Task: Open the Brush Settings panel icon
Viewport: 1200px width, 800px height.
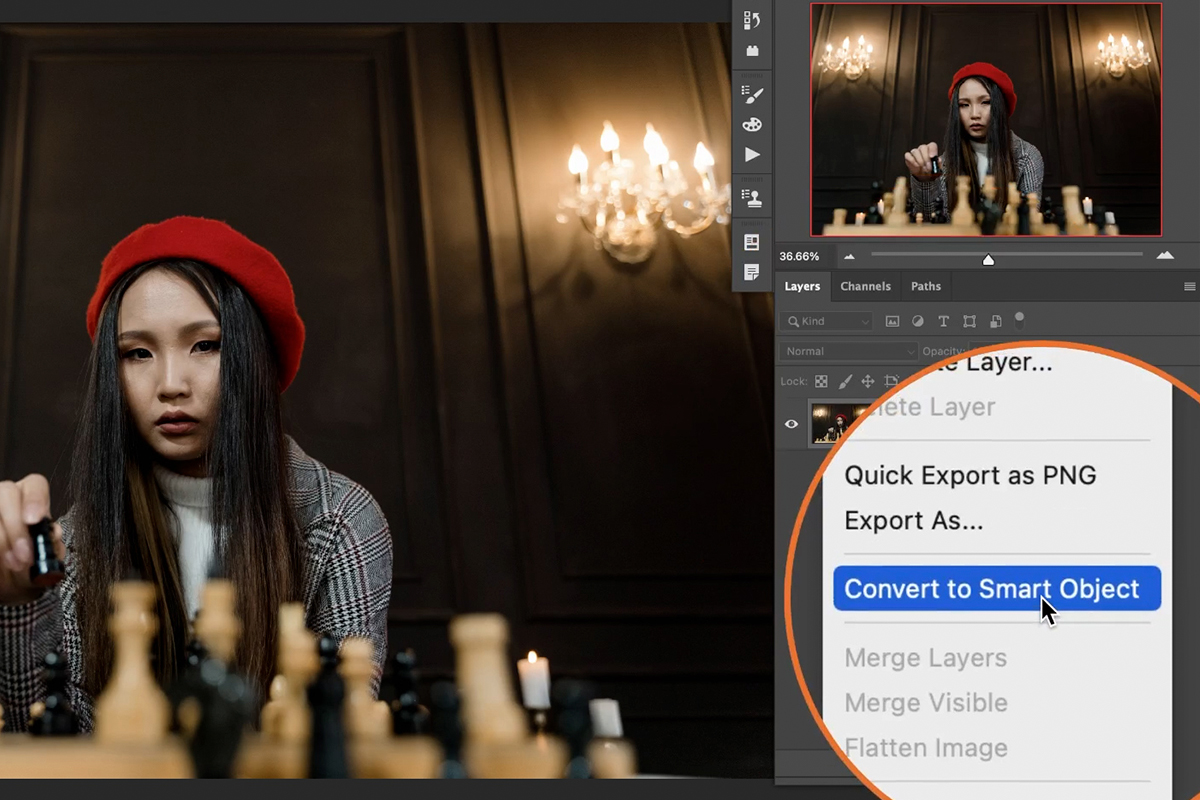Action: tap(752, 95)
